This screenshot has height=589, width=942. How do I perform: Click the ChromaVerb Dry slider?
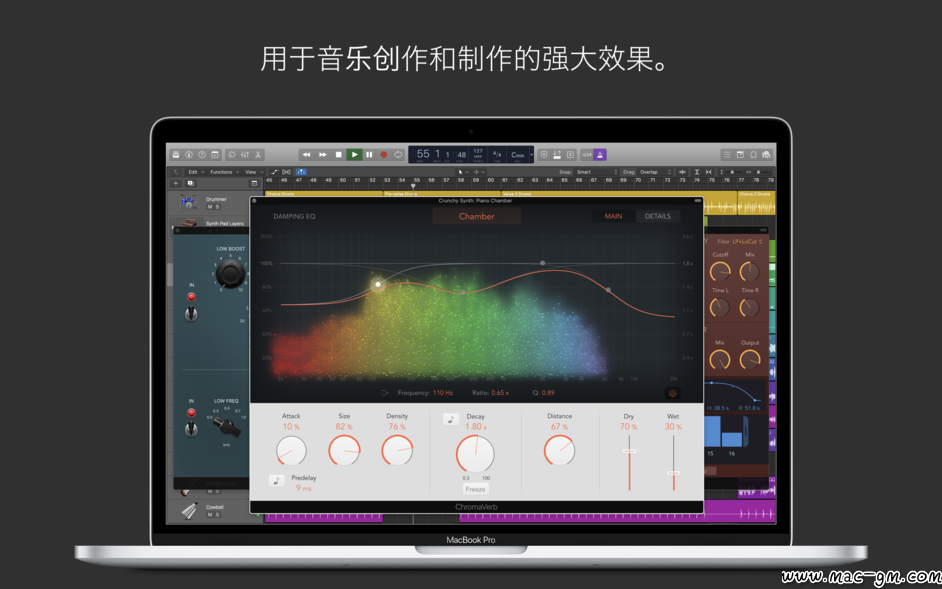[x=629, y=463]
